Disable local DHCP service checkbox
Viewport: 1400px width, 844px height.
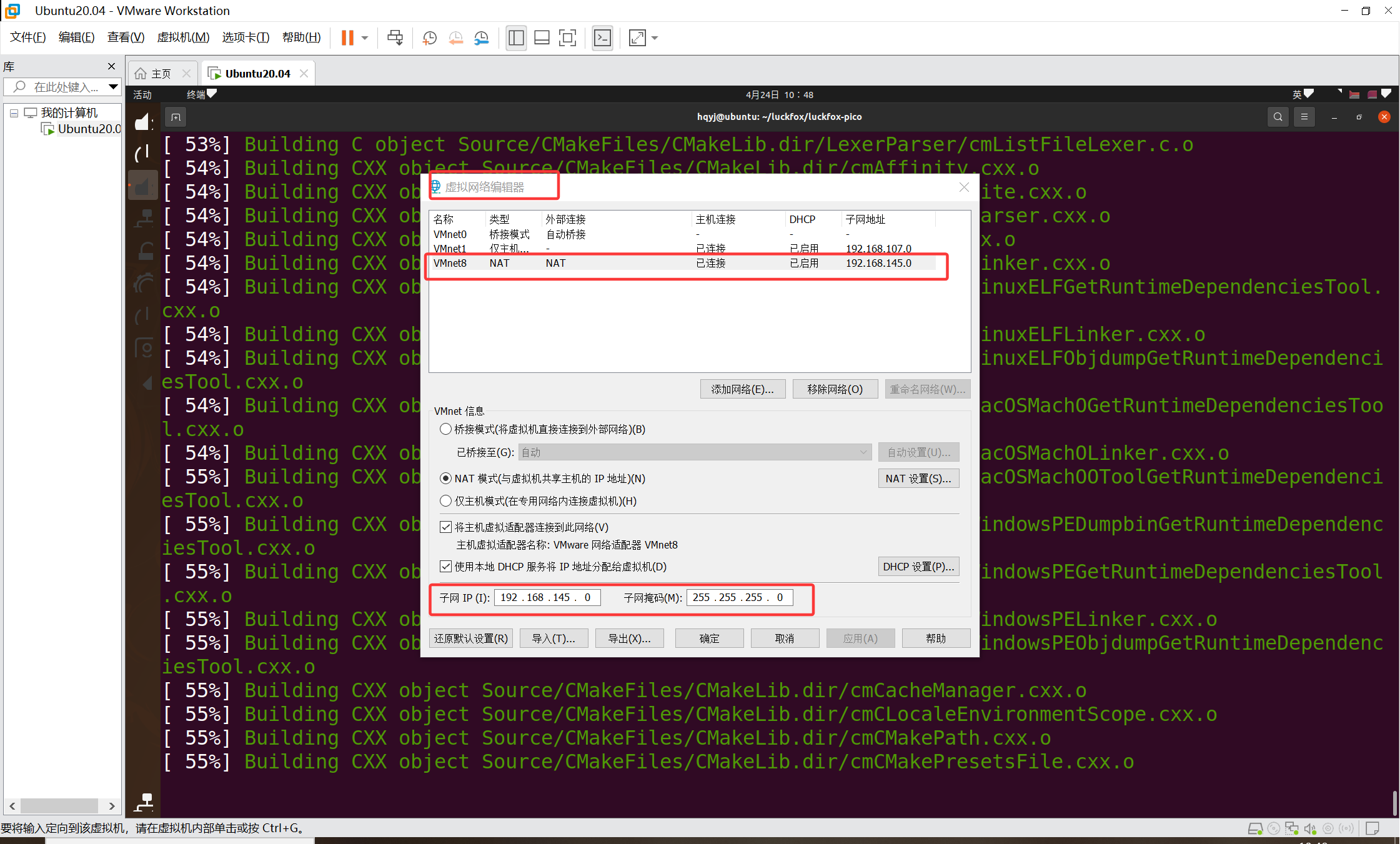tap(445, 567)
